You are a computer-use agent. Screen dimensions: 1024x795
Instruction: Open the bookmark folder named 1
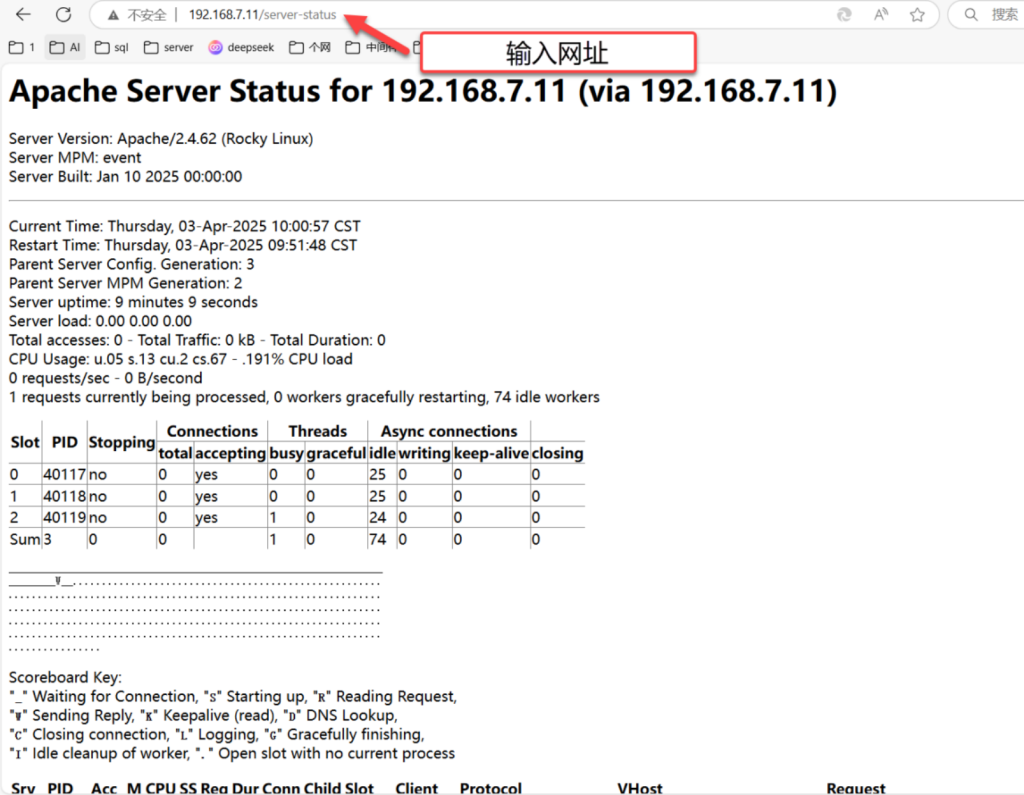22,47
